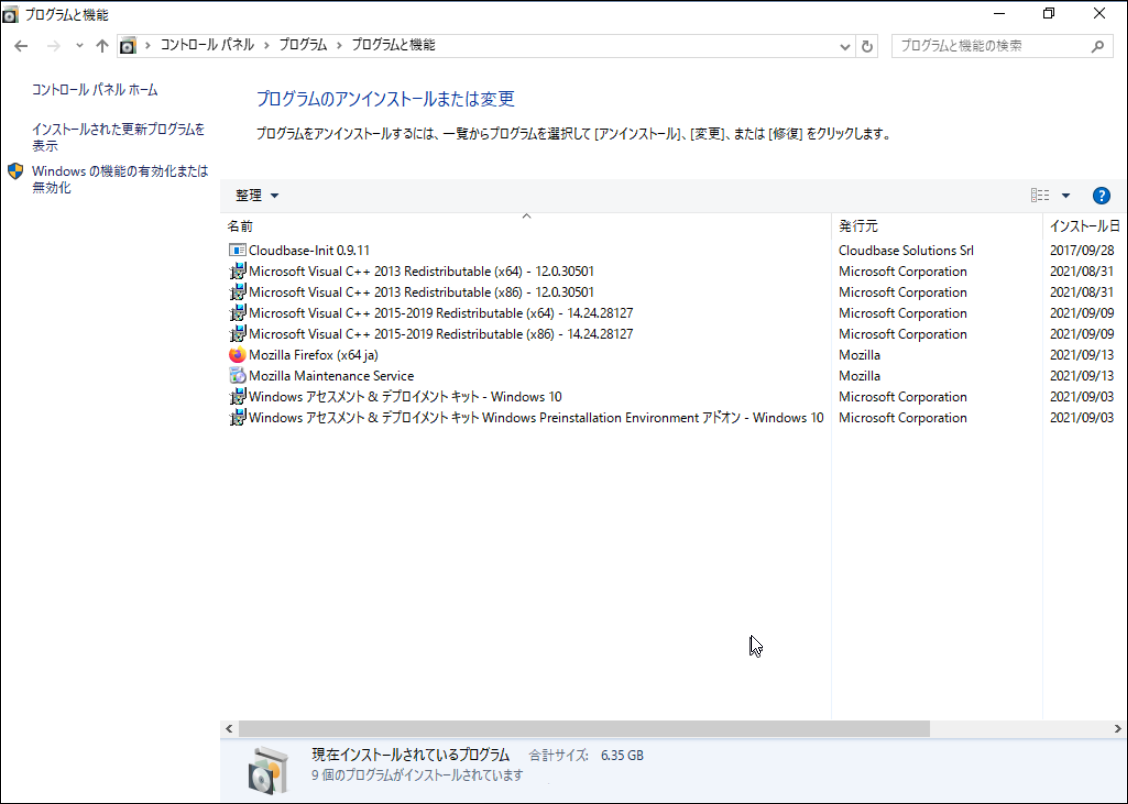Click icon of Visual C++ 2013 (x64)
The image size is (1128, 804).
coord(237,271)
